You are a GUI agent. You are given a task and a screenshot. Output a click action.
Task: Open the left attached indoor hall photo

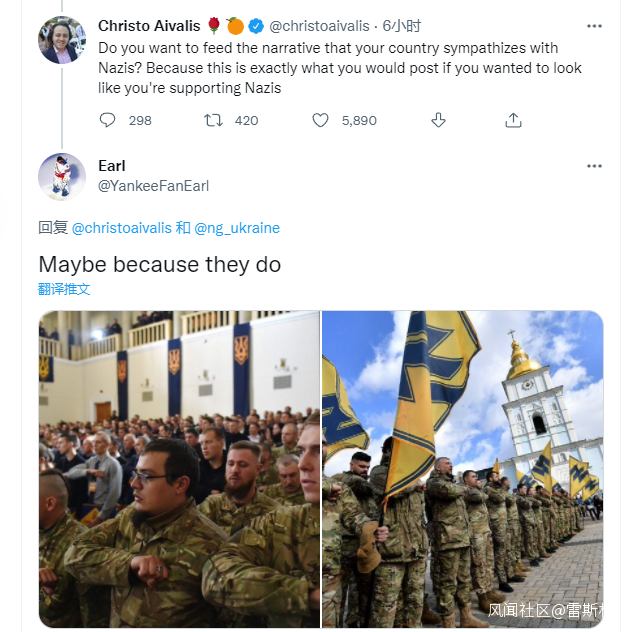(x=179, y=469)
